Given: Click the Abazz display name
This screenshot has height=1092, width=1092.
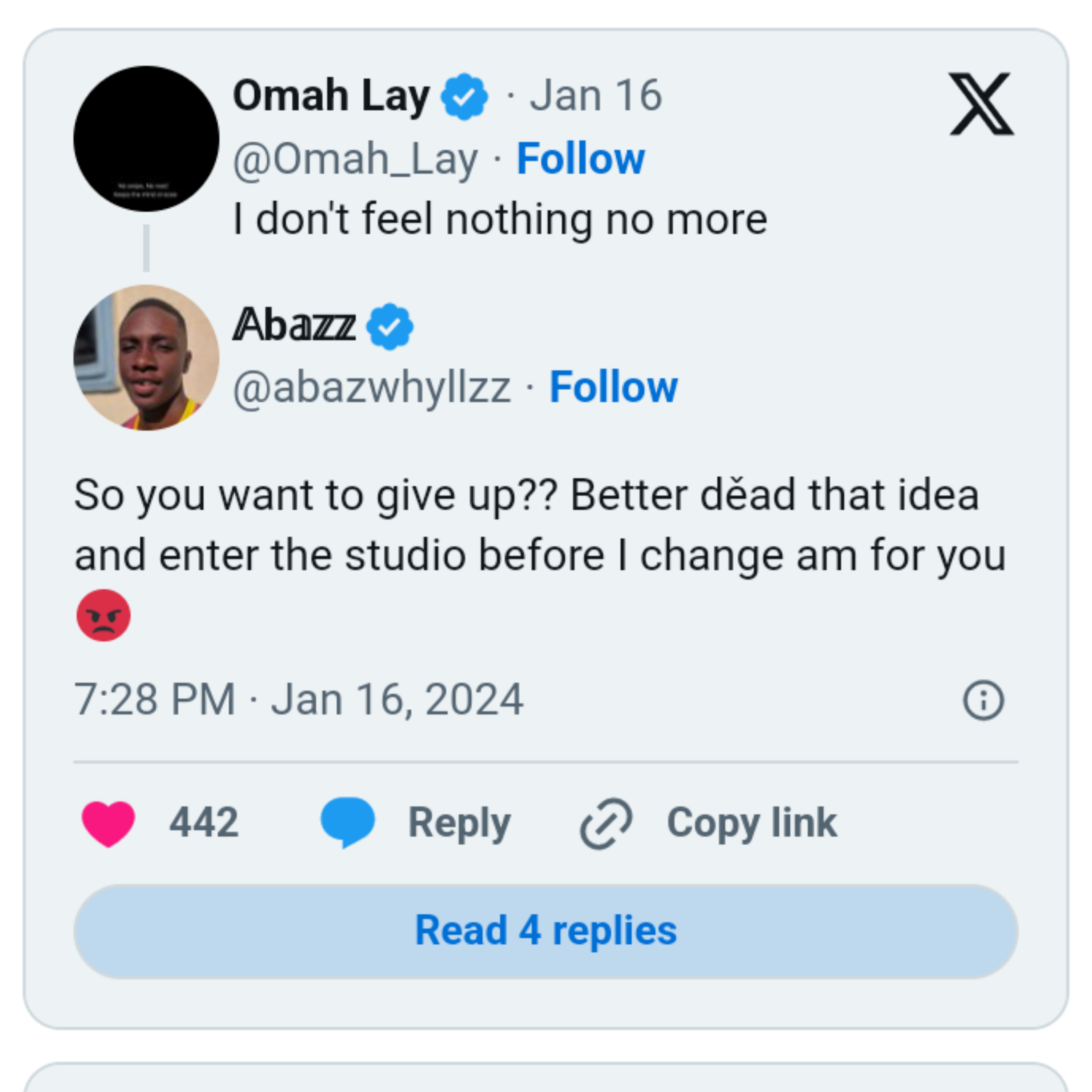Looking at the screenshot, I should coord(295,326).
